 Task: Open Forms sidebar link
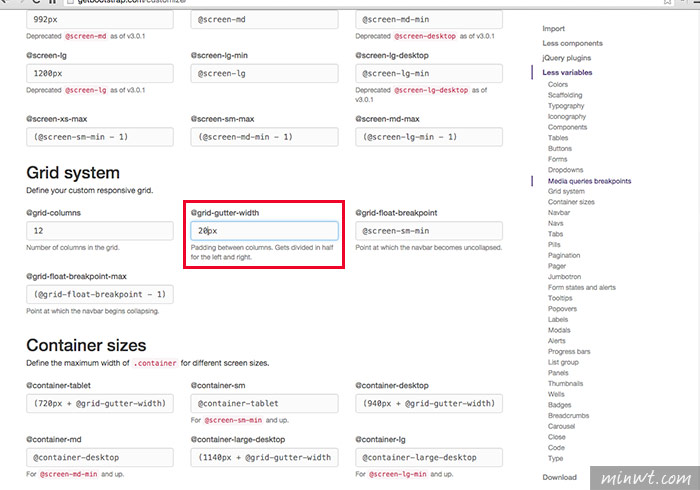pos(558,159)
